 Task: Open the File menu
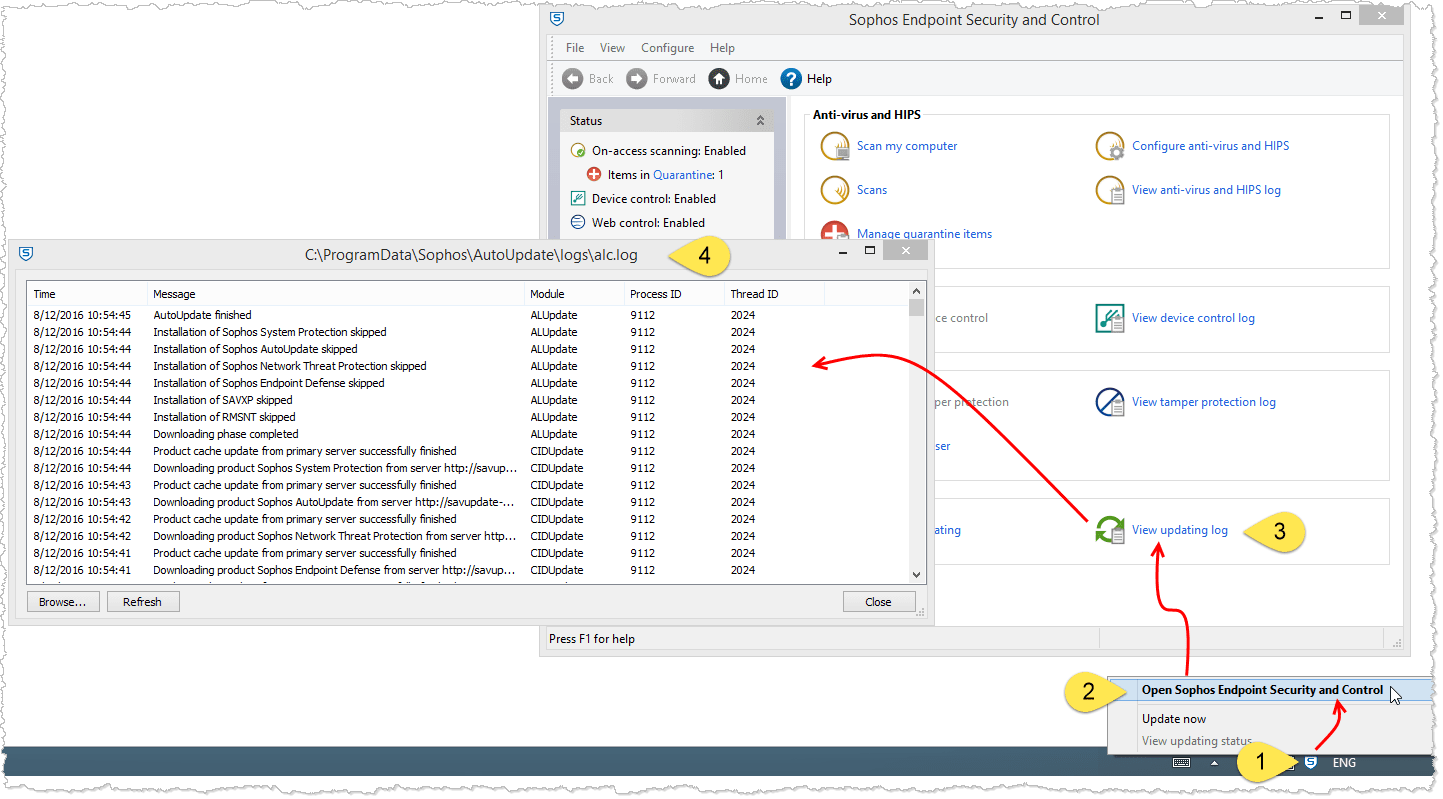click(x=575, y=48)
